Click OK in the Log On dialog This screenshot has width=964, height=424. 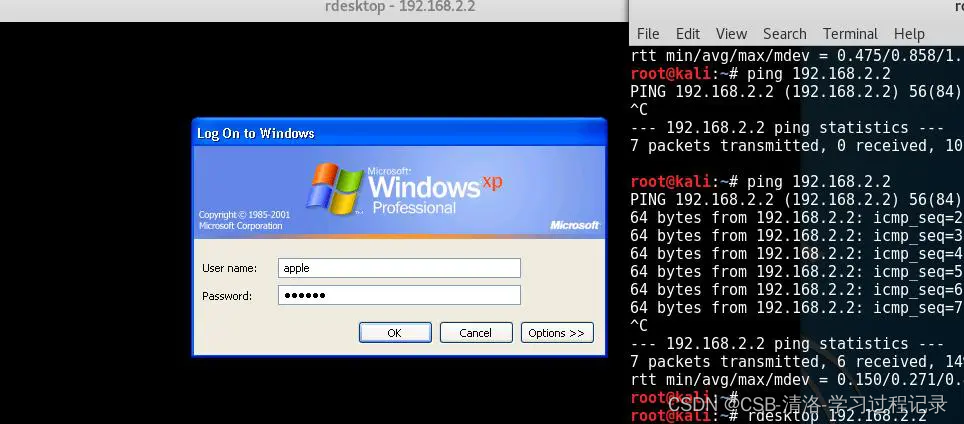[395, 332]
